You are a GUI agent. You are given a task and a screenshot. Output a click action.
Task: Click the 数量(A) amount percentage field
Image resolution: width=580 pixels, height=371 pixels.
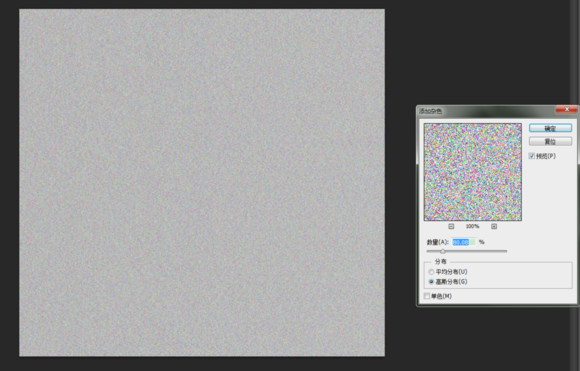[x=464, y=242]
